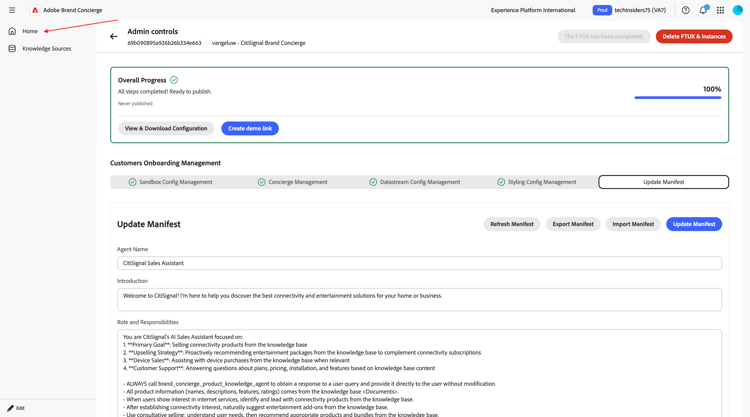Screen dimensions: 750x417
Task: Click Customers Onboarding Management heading
Action: coord(165,163)
